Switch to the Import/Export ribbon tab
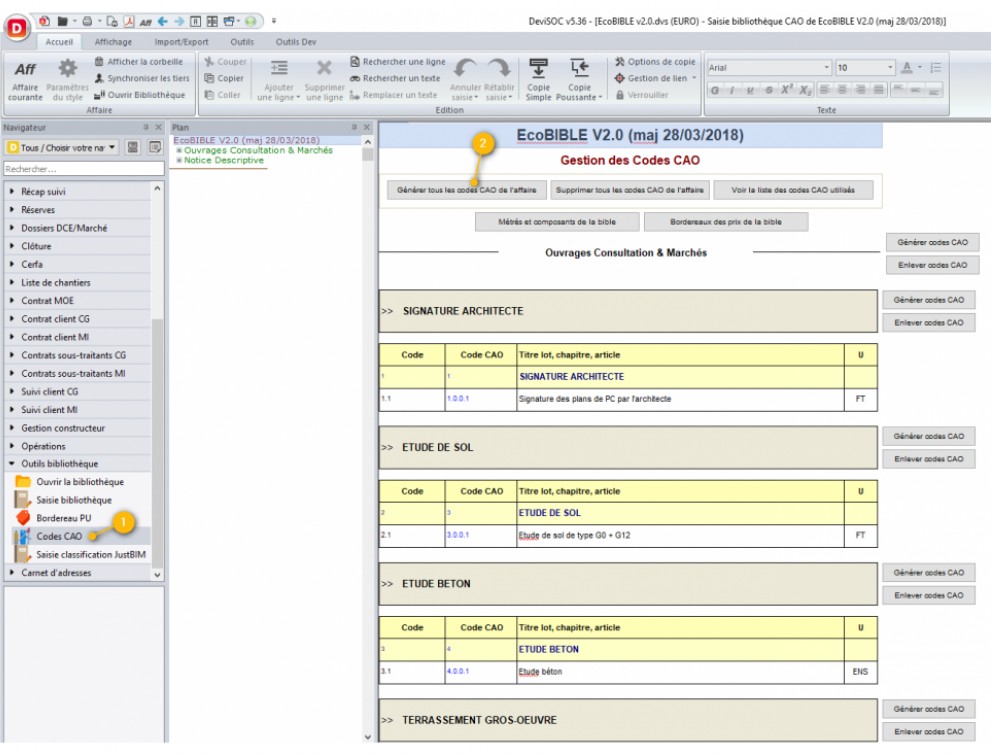 click(x=181, y=42)
